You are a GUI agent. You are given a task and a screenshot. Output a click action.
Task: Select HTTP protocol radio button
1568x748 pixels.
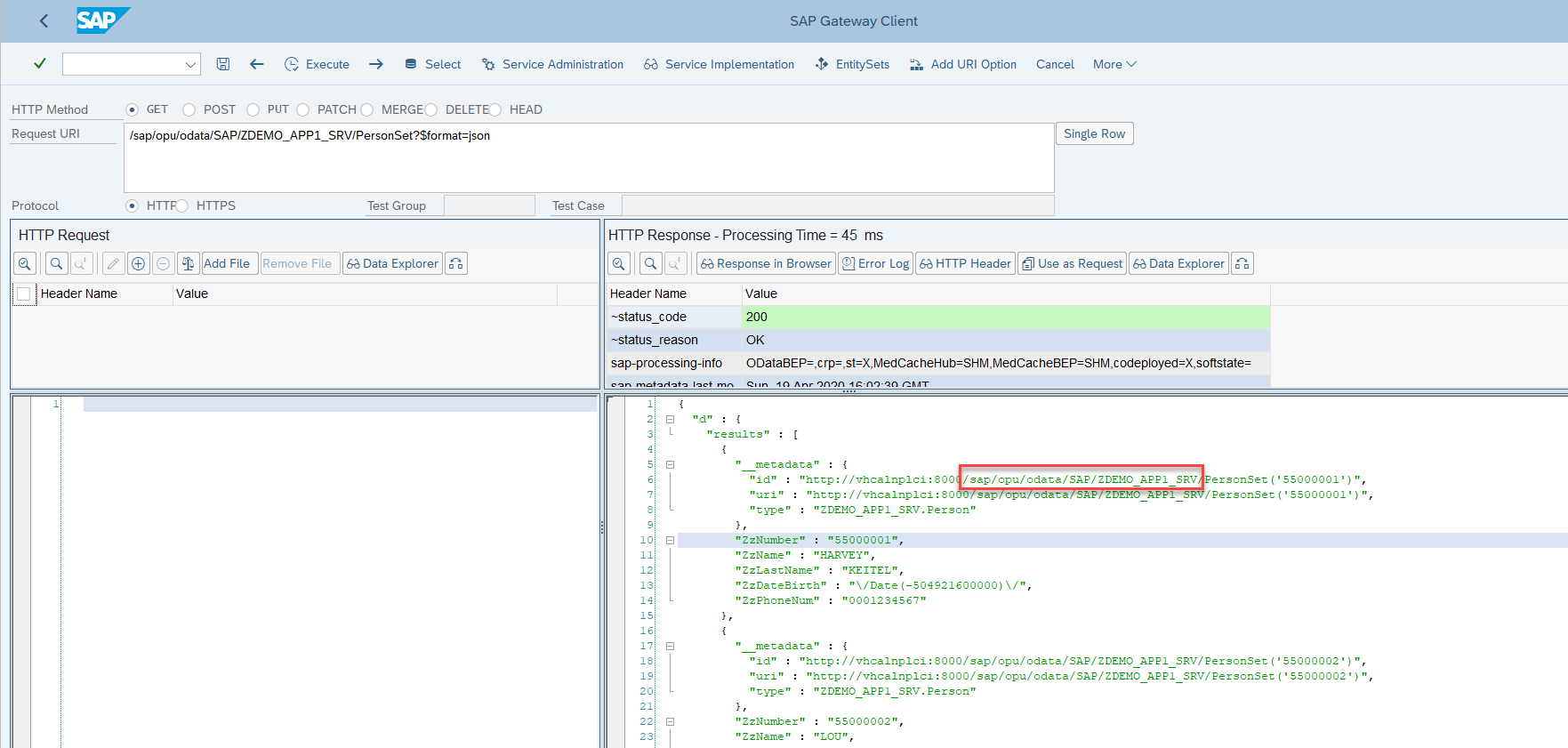132,205
